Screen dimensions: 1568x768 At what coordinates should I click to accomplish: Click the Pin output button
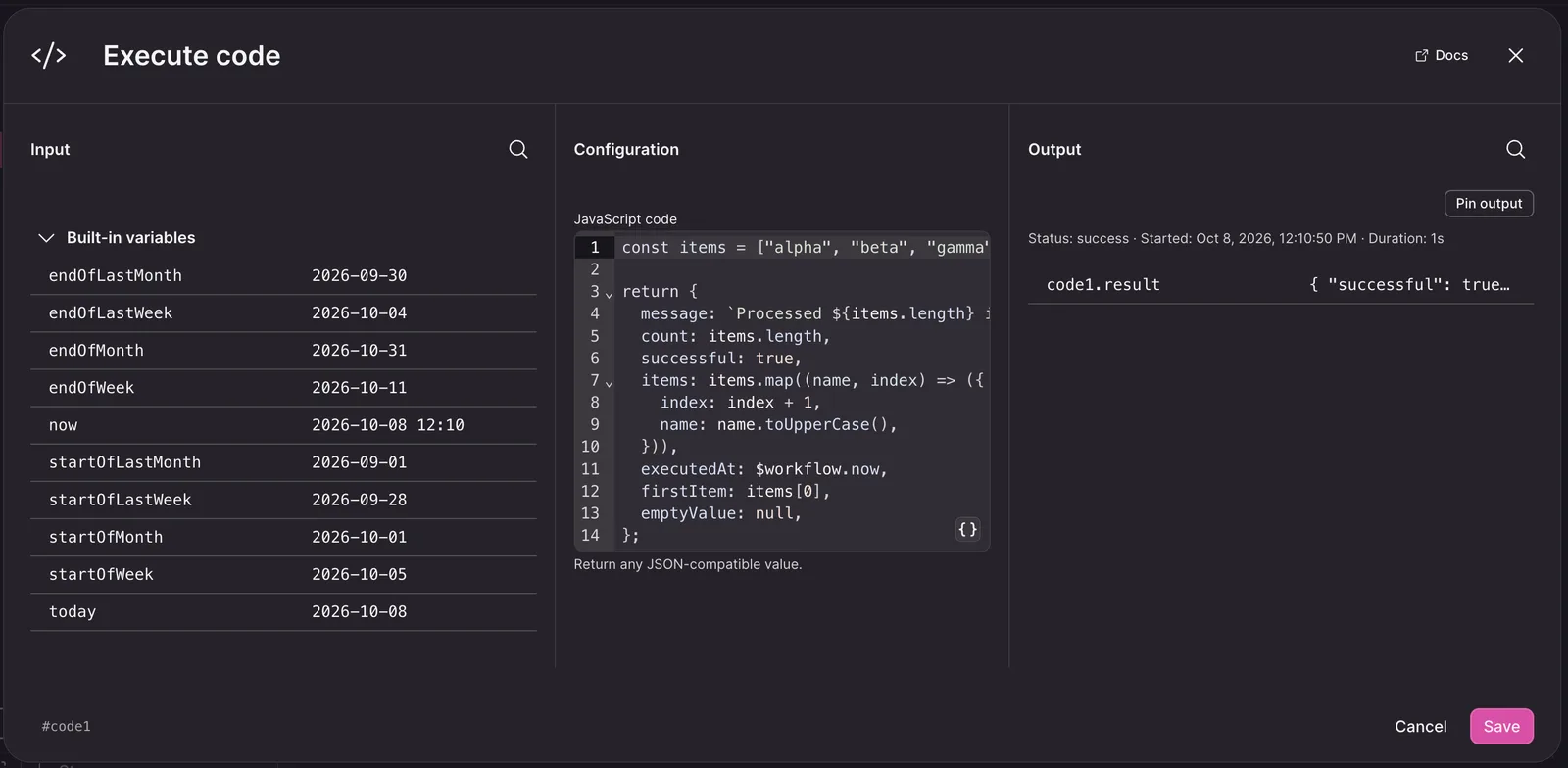tap(1489, 203)
